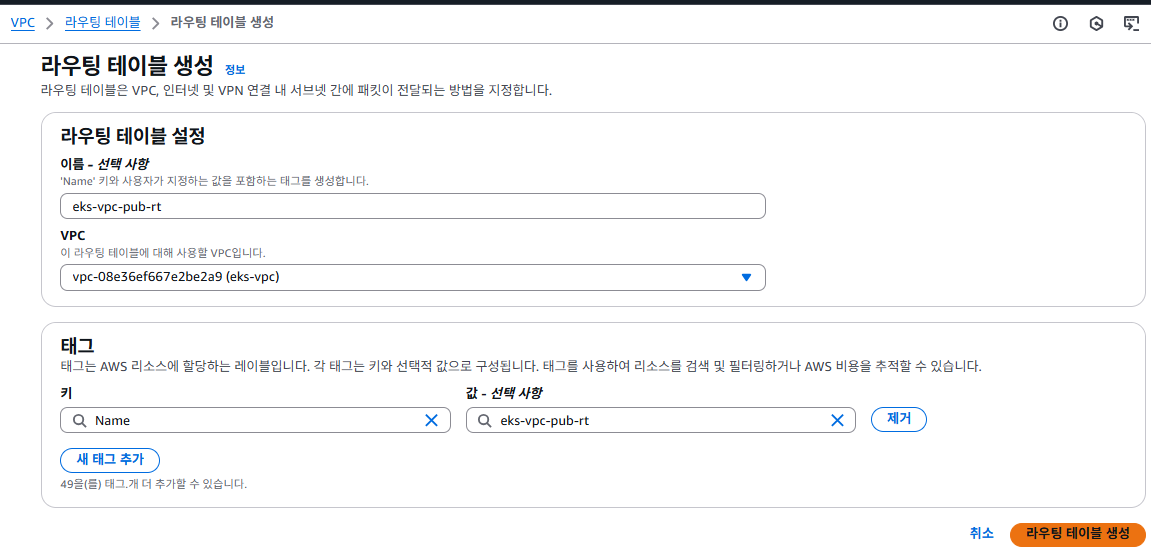Go to the 라우팅 테이블 breadcrumb link

pos(102,23)
